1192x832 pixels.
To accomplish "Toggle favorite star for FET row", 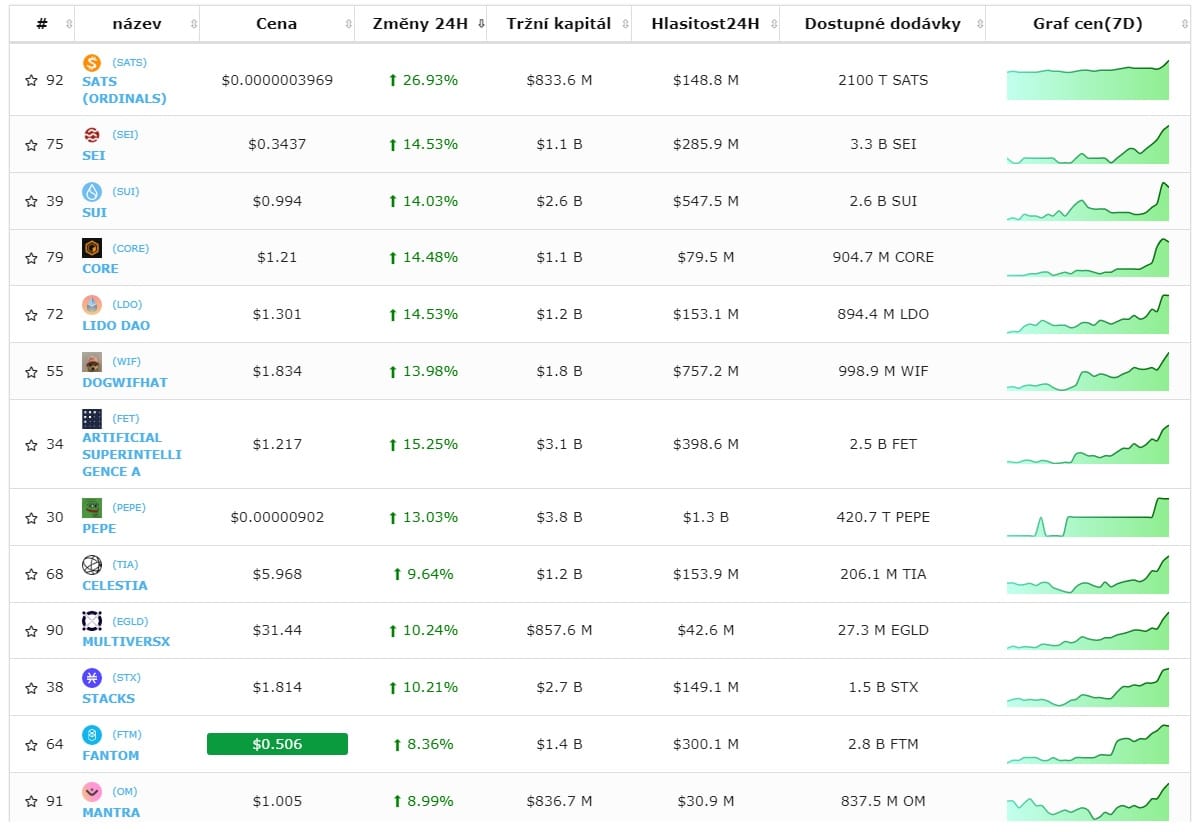I will coord(31,445).
